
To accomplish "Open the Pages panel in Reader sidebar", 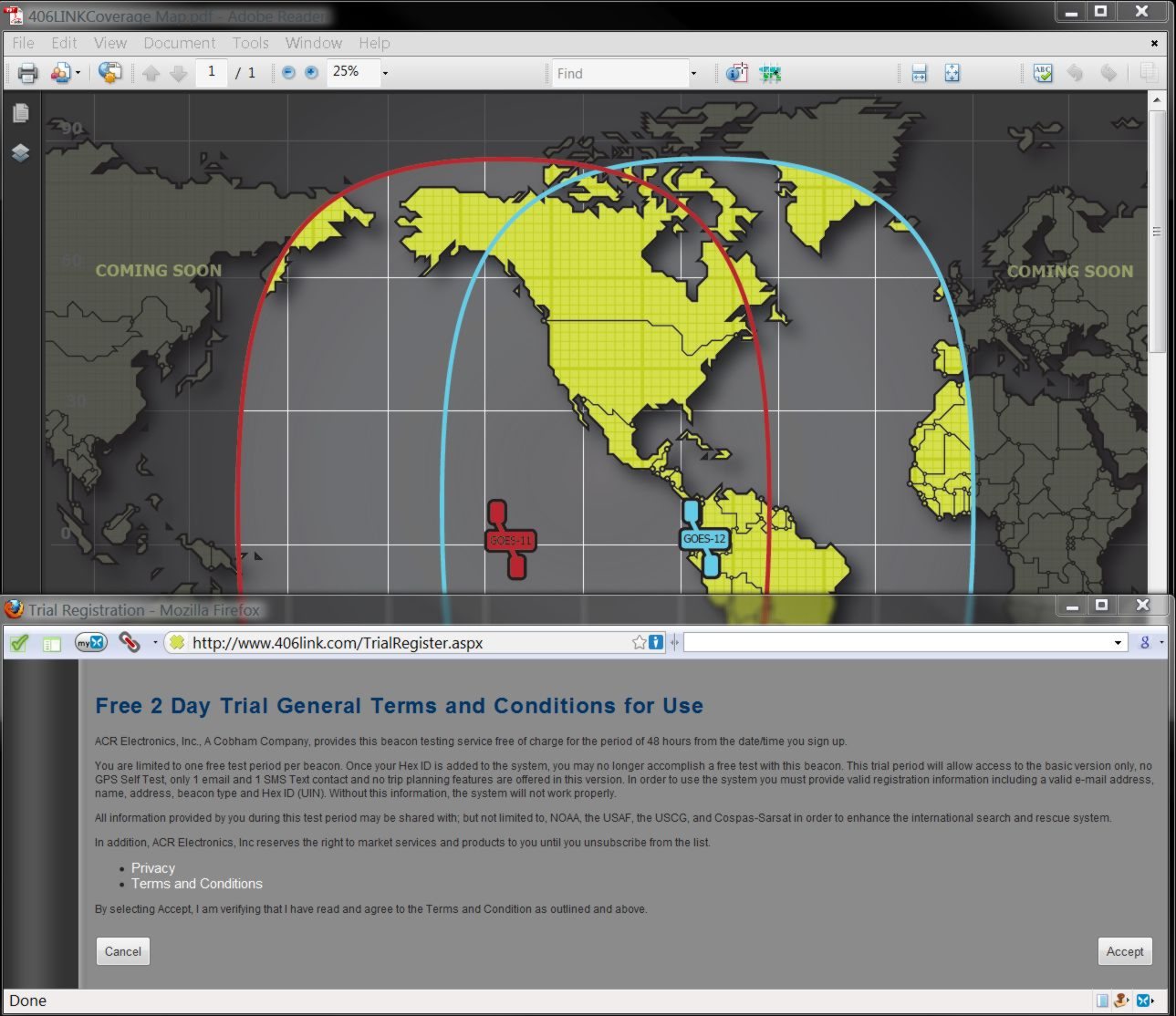I will coord(20,113).
